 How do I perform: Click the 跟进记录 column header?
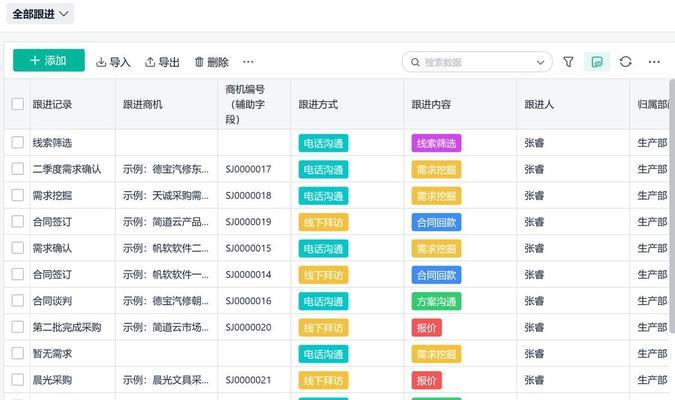coord(52,104)
